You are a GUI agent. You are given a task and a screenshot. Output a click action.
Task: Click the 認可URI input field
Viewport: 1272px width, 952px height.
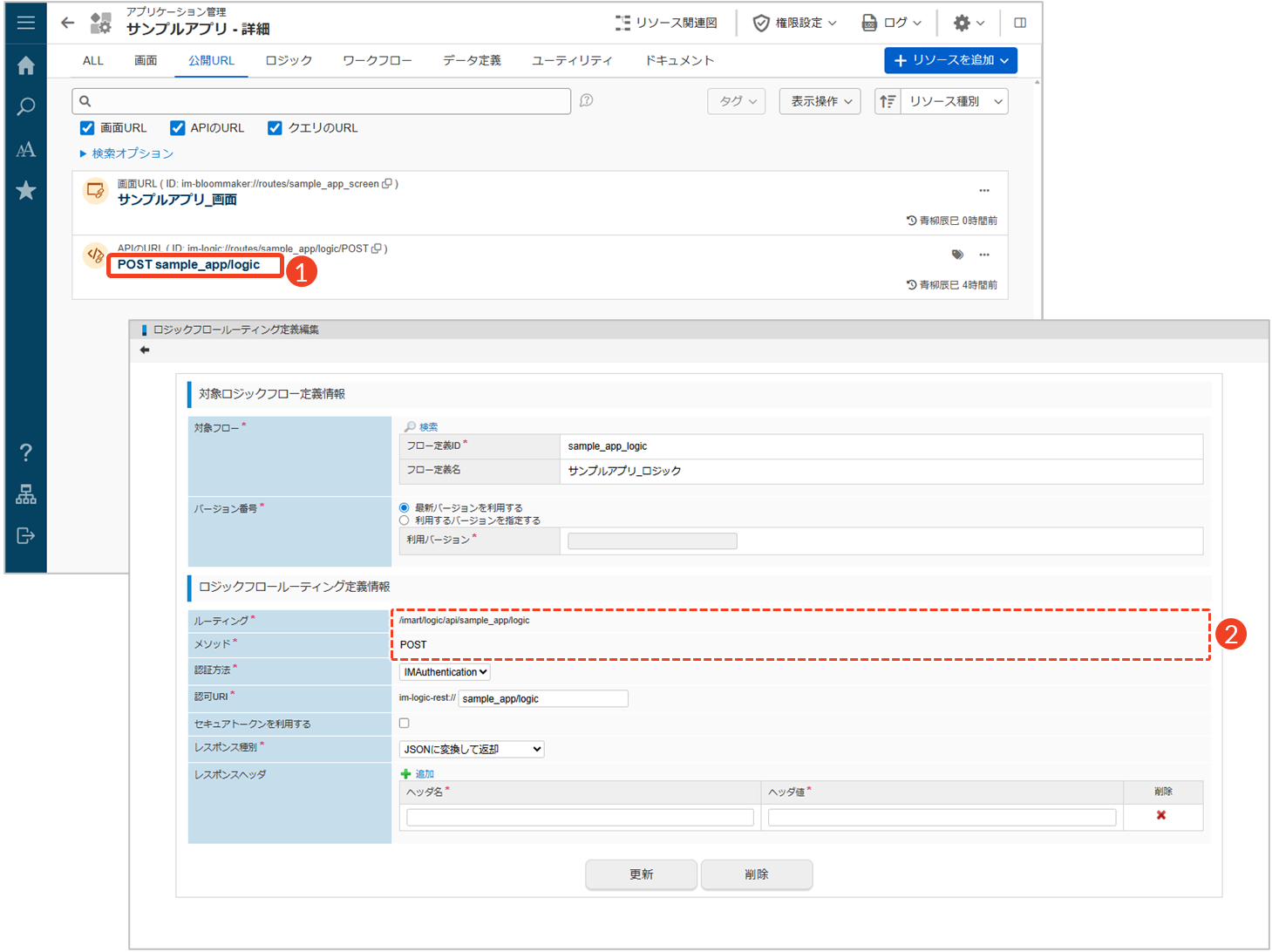[x=542, y=698]
